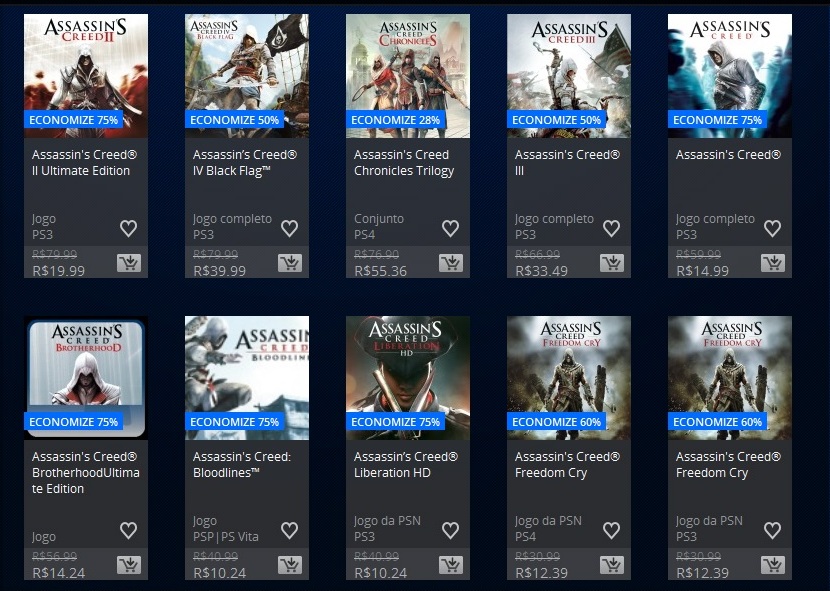This screenshot has height=591, width=830.
Task: Click cart icon for Chronicles Trilogy
Action: [451, 263]
